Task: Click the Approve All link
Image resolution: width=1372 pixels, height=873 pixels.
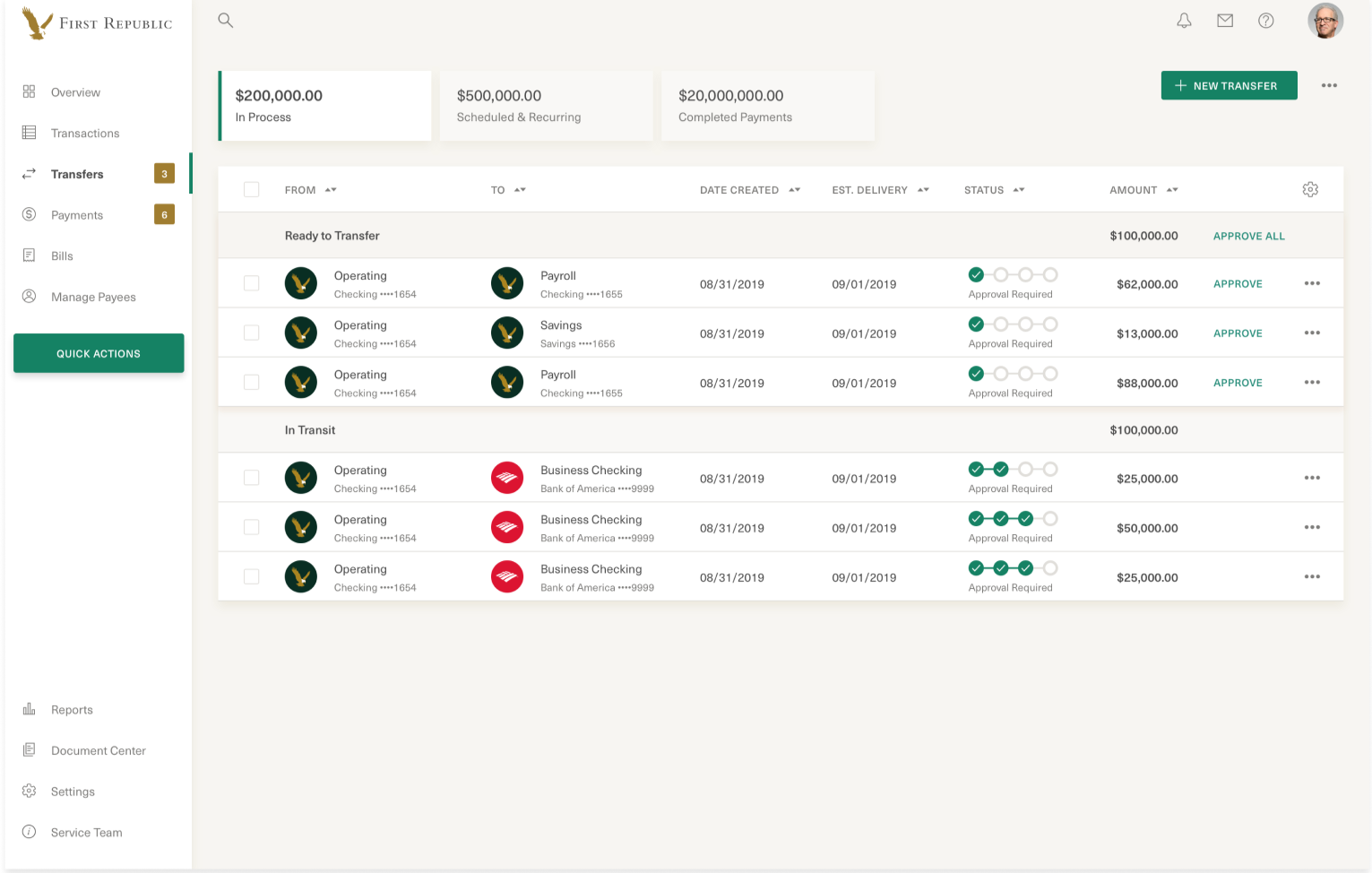Action: tap(1248, 236)
